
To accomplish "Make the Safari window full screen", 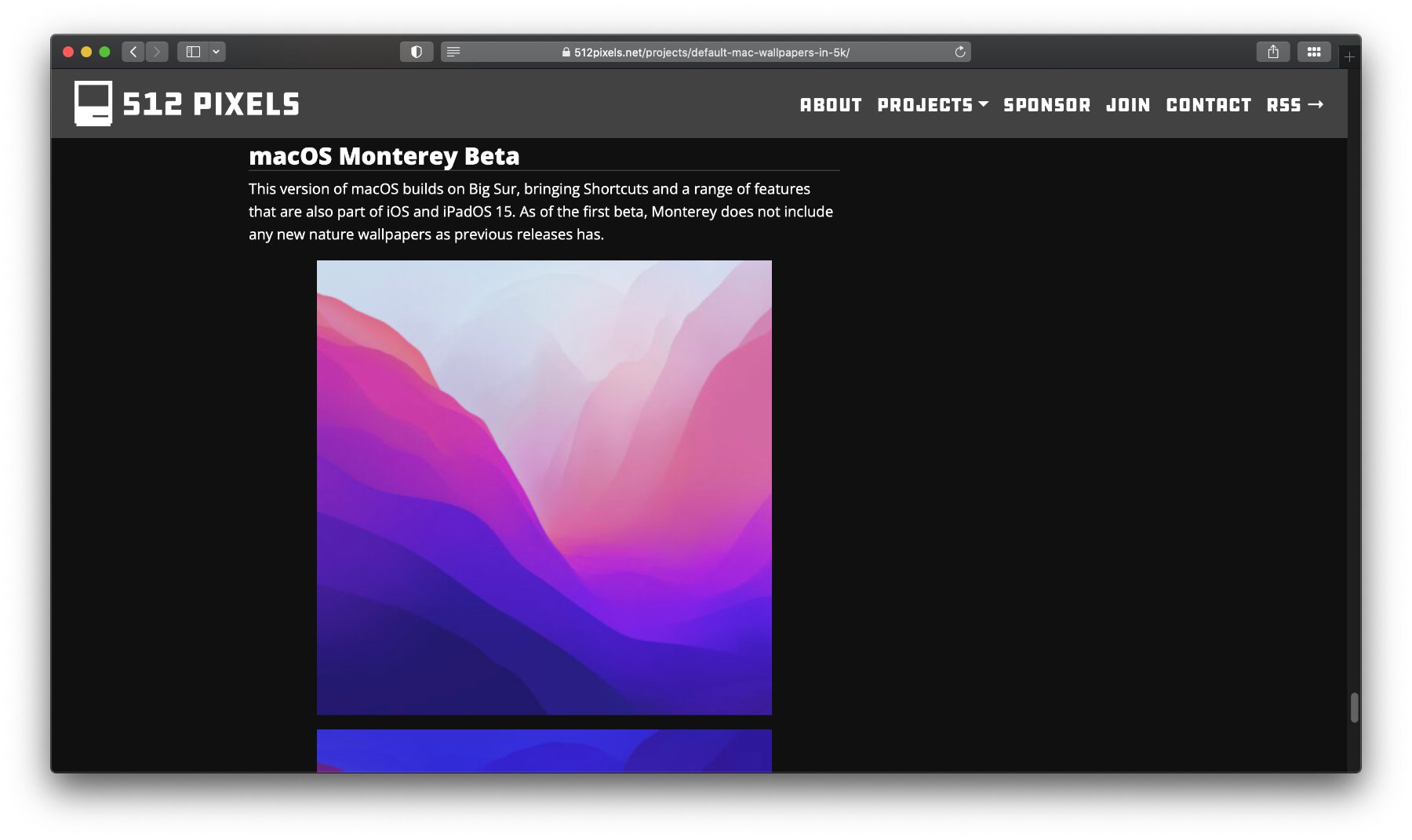I will 104,52.
